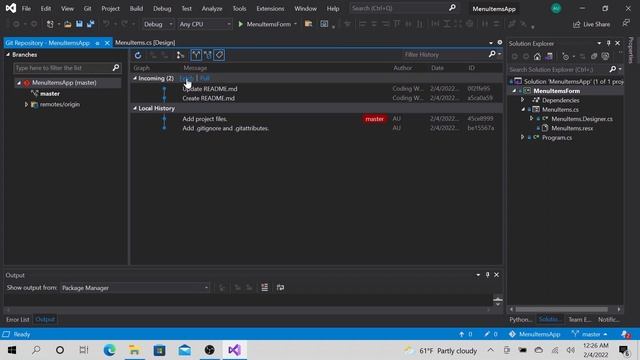Select the master branch in Branches list
This screenshot has width=640, height=360.
pyautogui.click(x=49, y=93)
